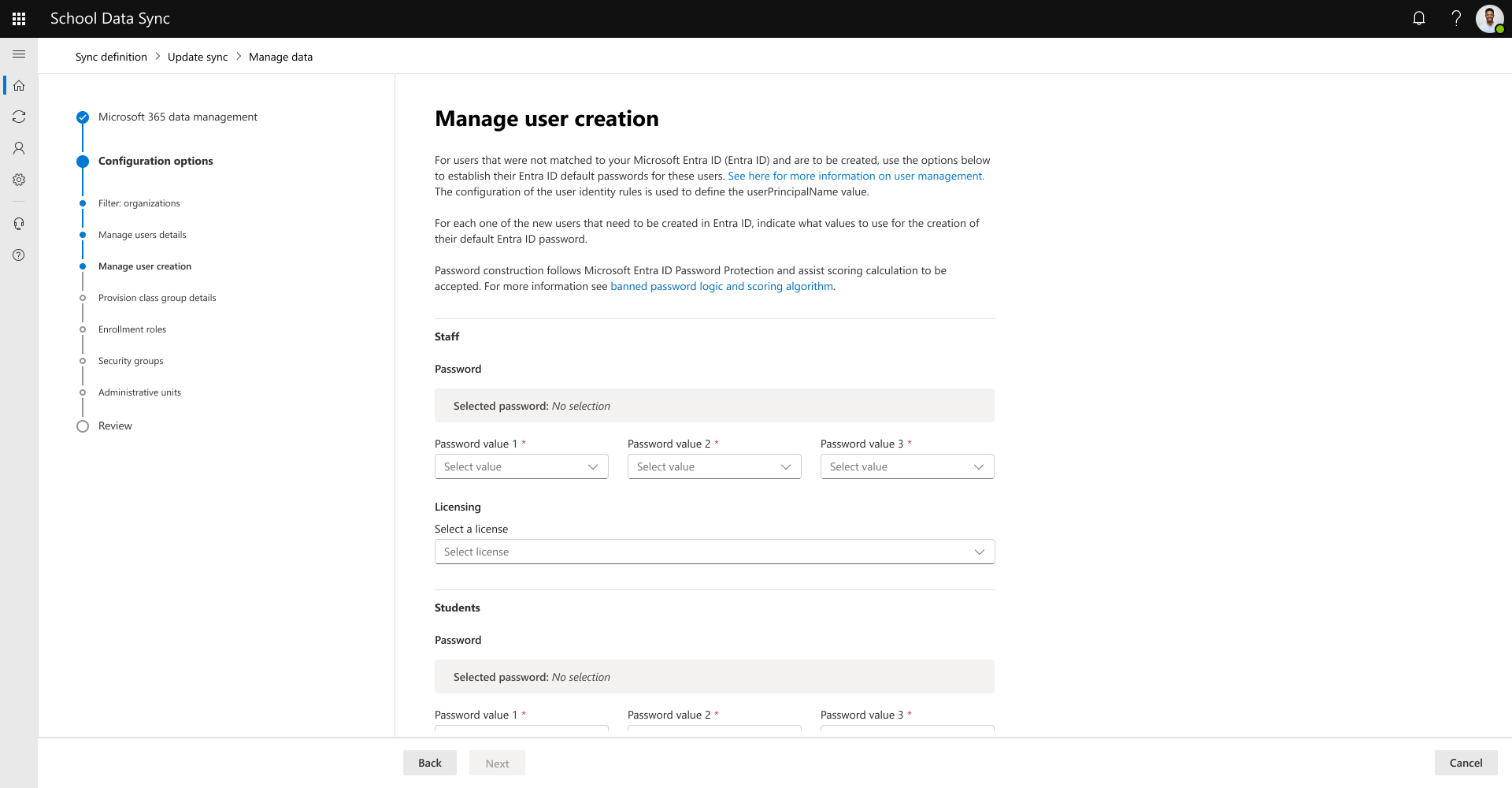
Task: Open the user profile avatar
Action: click(1490, 18)
